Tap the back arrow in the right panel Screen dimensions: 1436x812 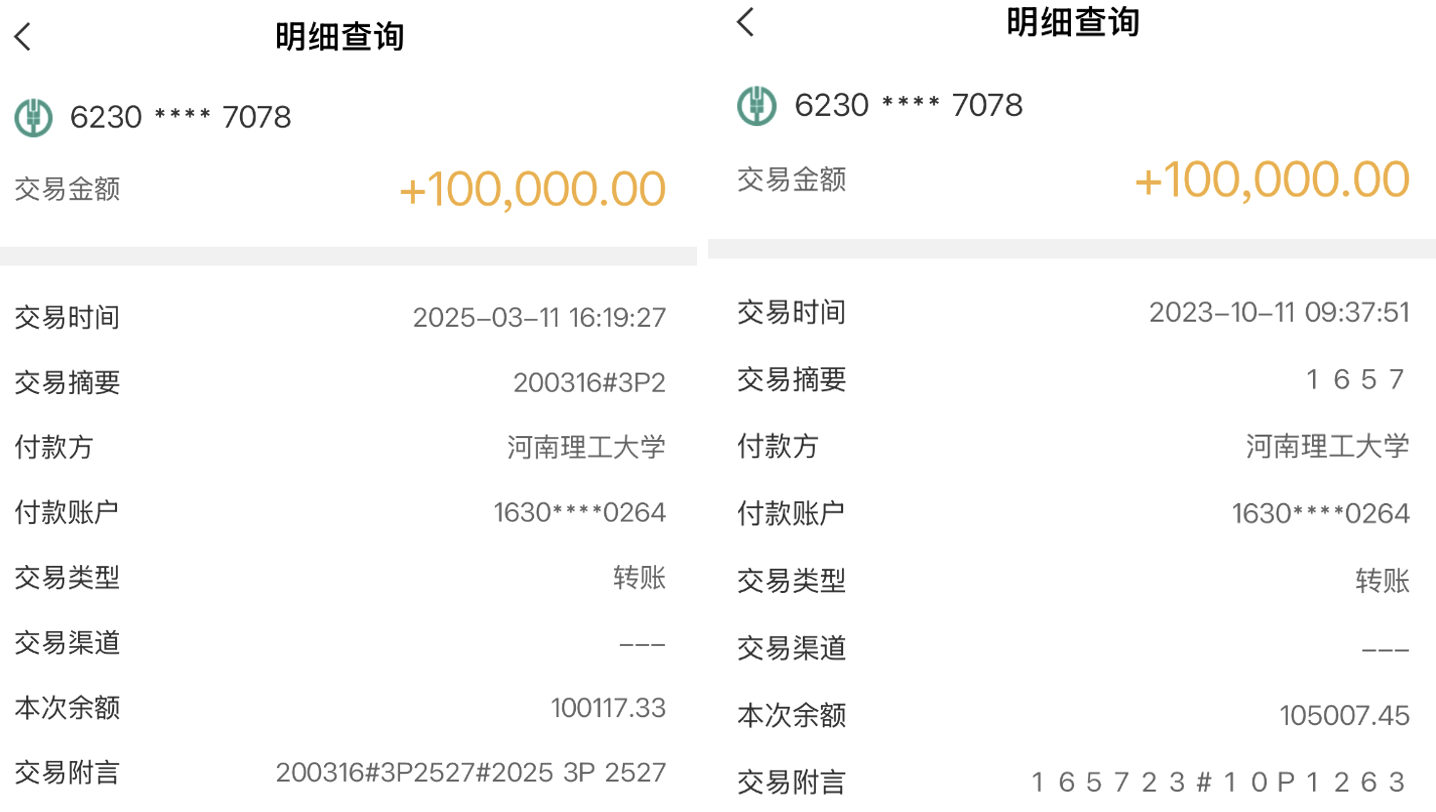click(745, 21)
